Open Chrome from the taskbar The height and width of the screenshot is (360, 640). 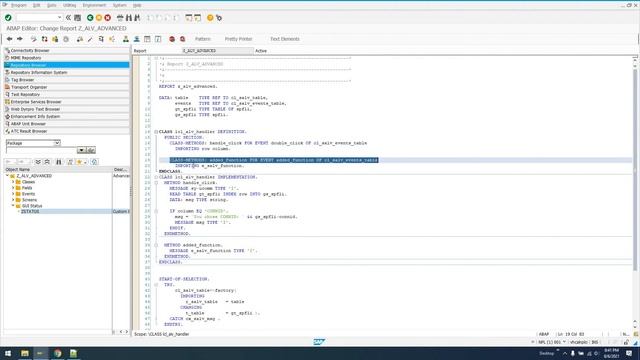pos(58,353)
